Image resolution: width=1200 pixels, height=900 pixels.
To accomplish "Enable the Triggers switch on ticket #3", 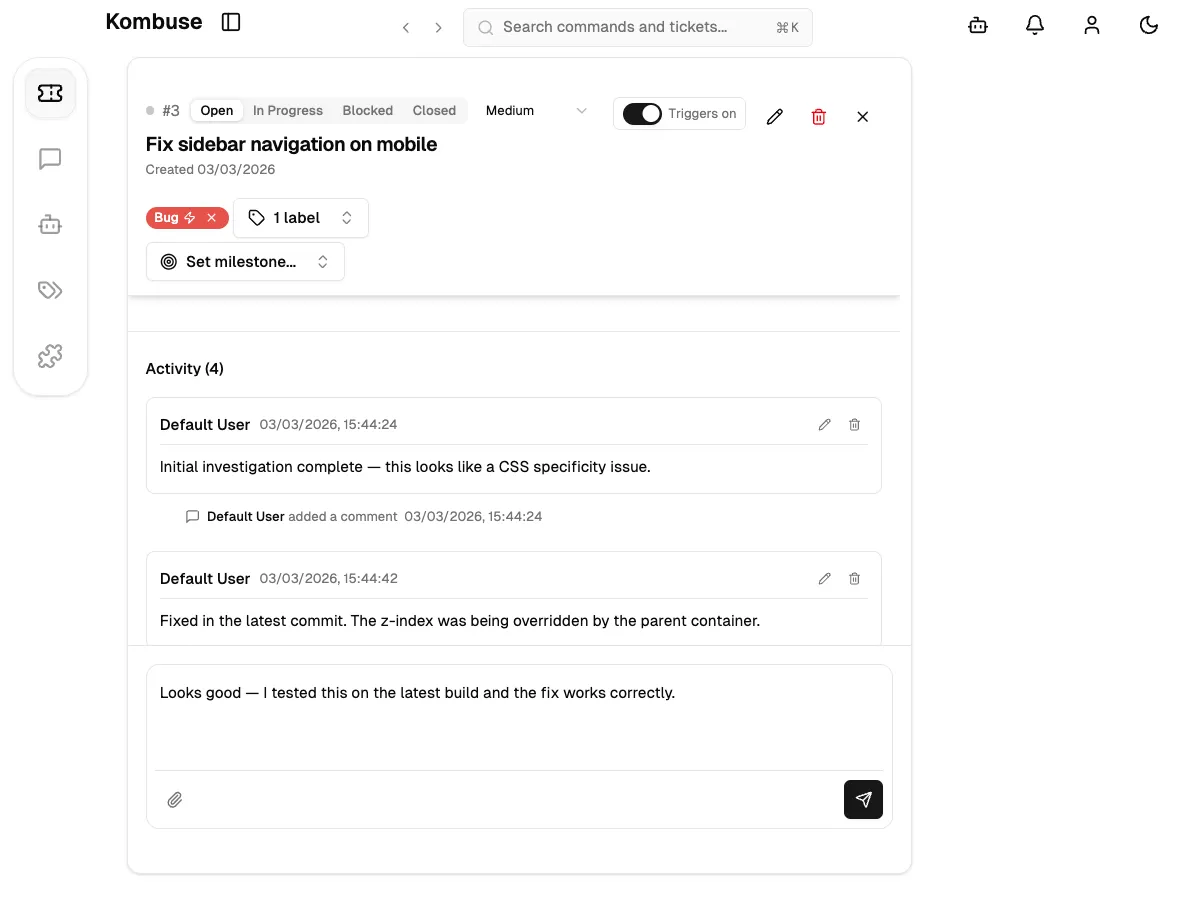I will click(x=643, y=113).
